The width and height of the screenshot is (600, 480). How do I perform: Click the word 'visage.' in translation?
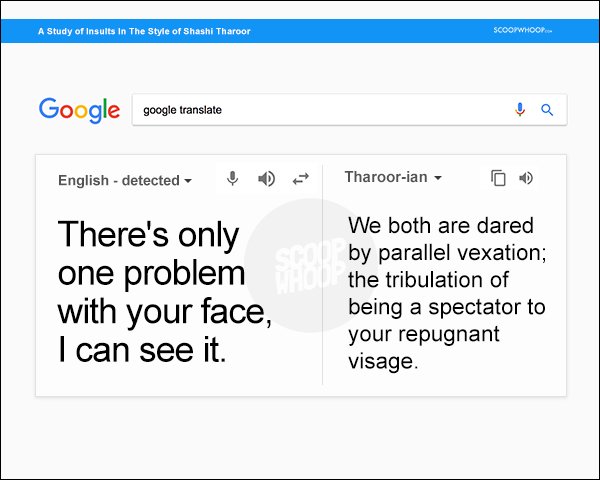coord(383,361)
